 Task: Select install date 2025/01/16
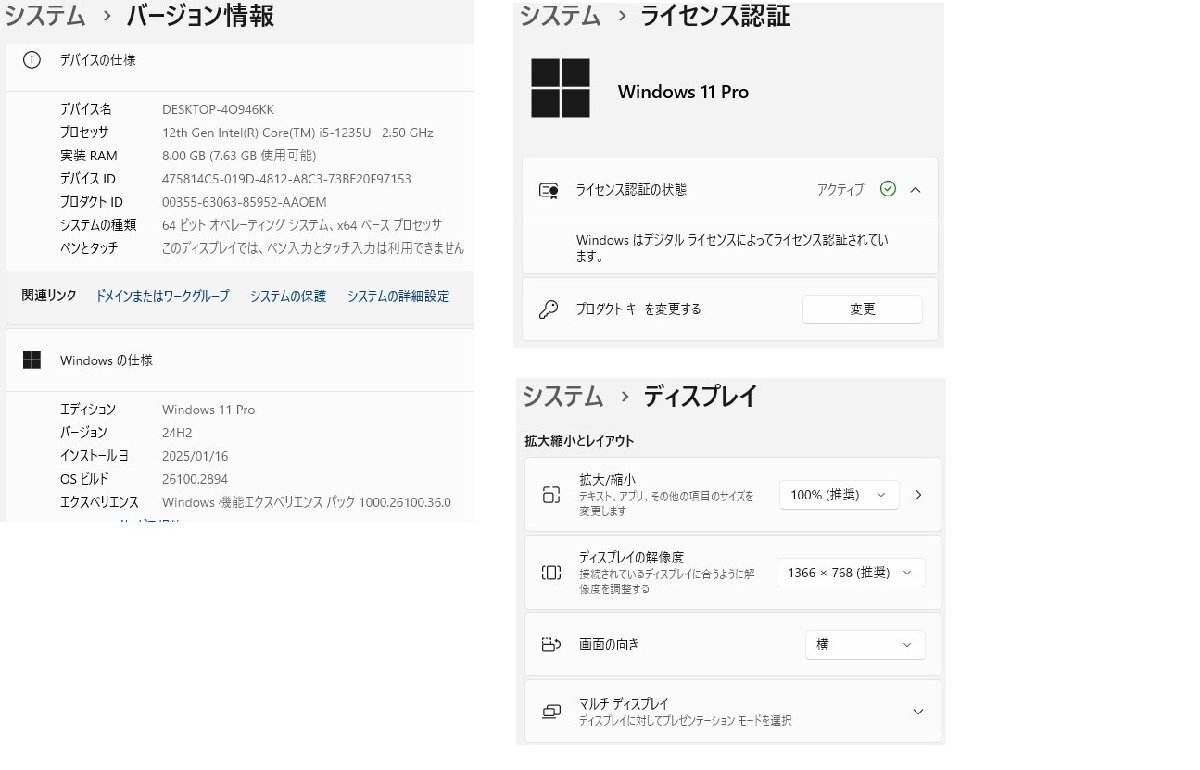click(x=195, y=456)
